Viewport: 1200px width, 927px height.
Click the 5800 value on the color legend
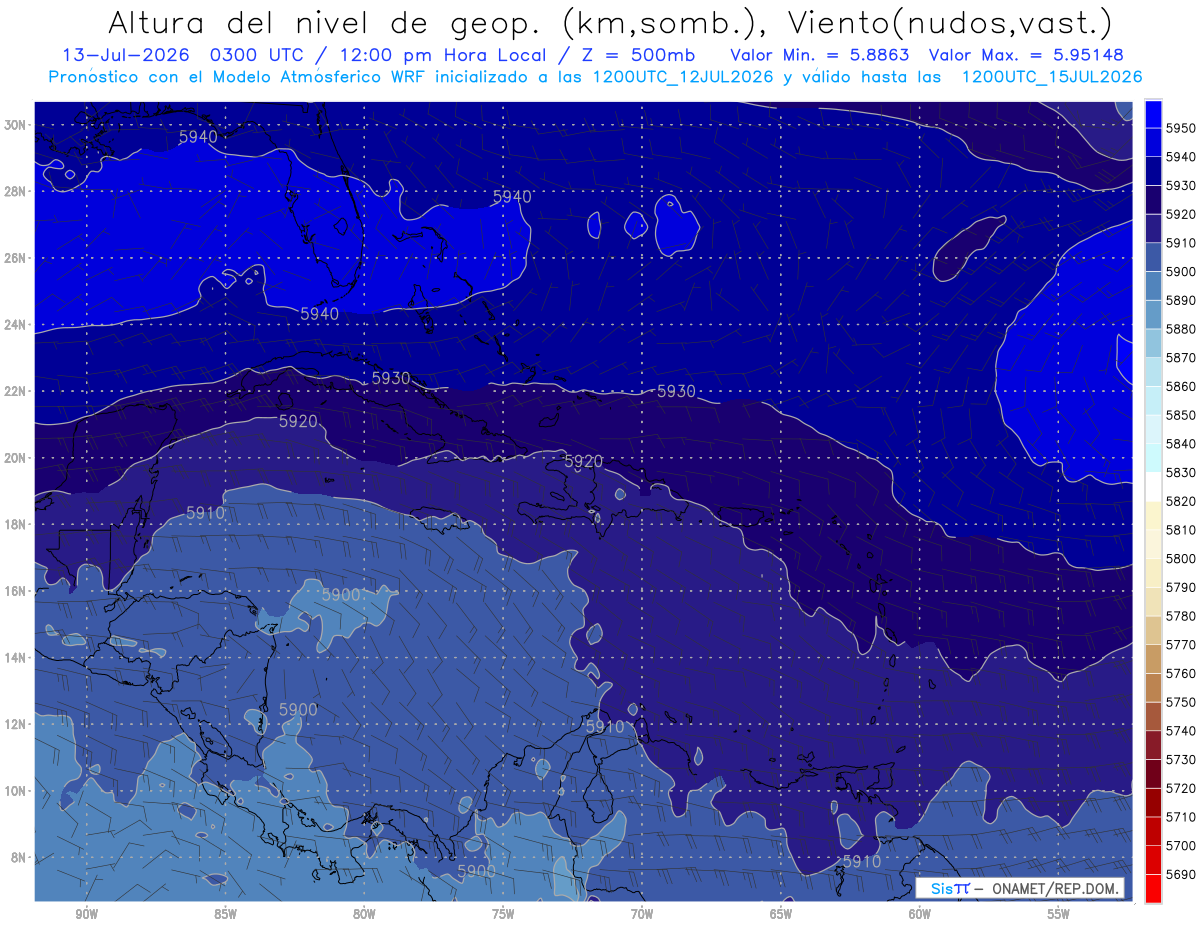[x=1181, y=558]
